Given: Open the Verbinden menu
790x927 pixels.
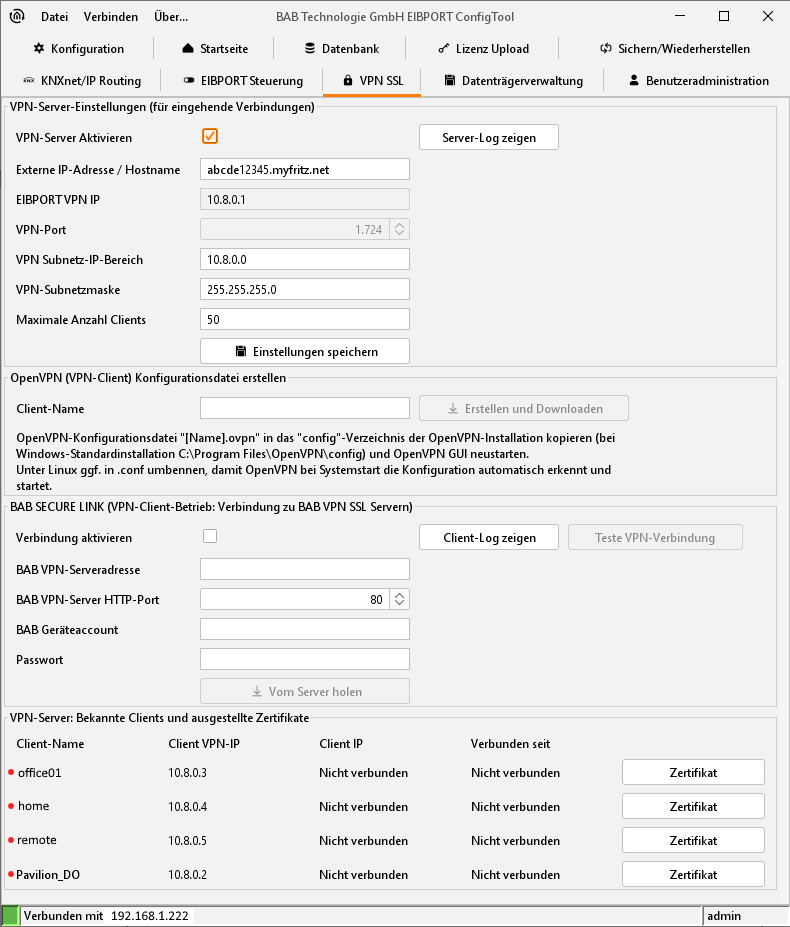Looking at the screenshot, I should pyautogui.click(x=112, y=17).
